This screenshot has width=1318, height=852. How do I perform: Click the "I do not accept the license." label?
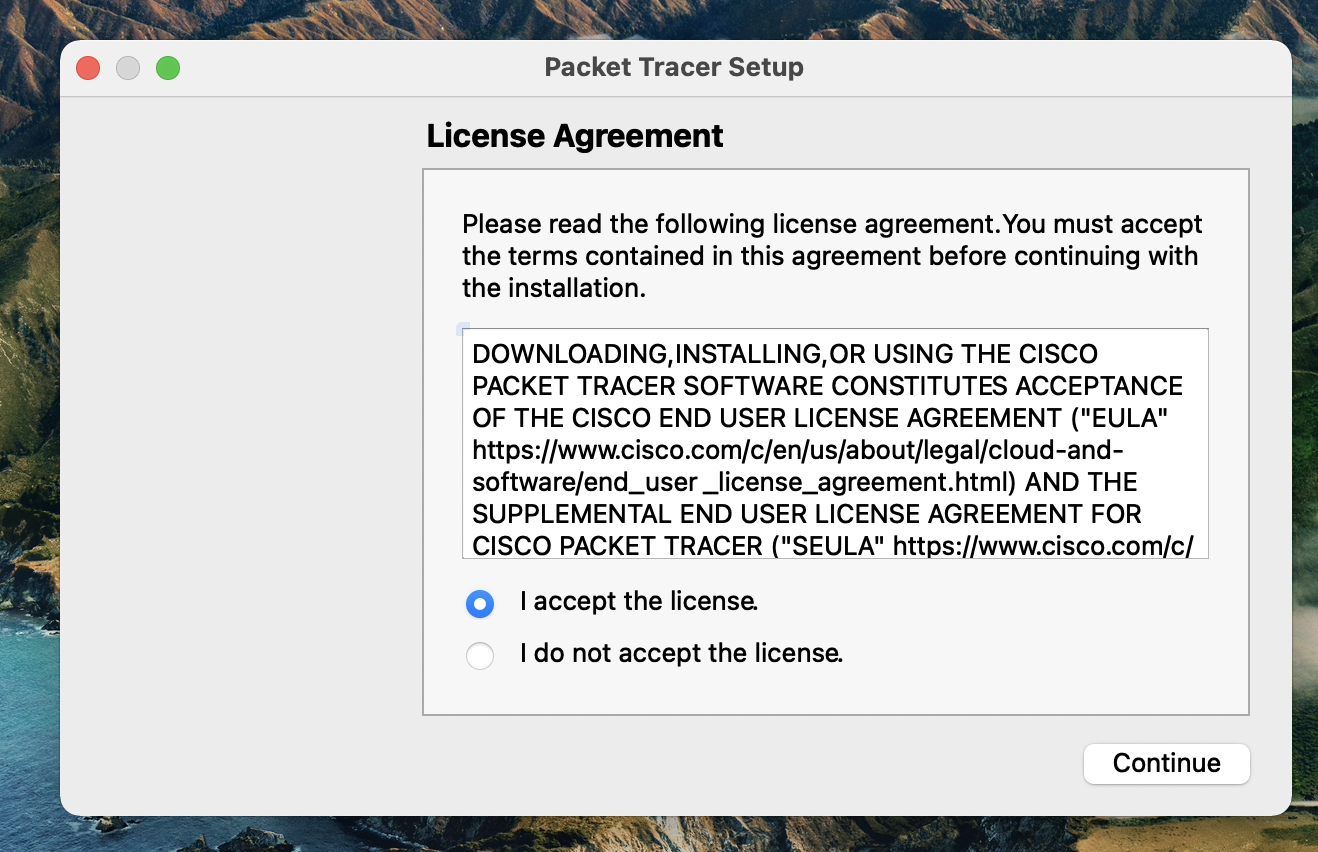click(680, 654)
